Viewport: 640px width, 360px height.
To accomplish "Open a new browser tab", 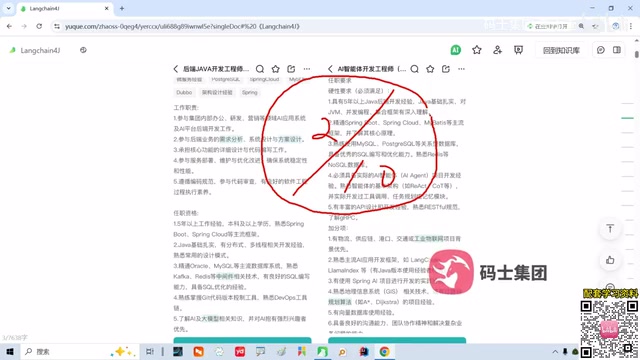I will pos(122,8).
